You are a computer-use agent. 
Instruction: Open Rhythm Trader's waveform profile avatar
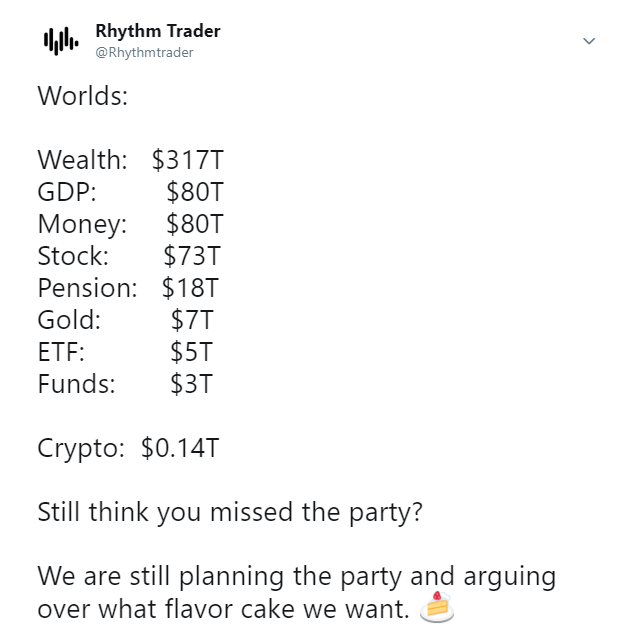[61, 41]
